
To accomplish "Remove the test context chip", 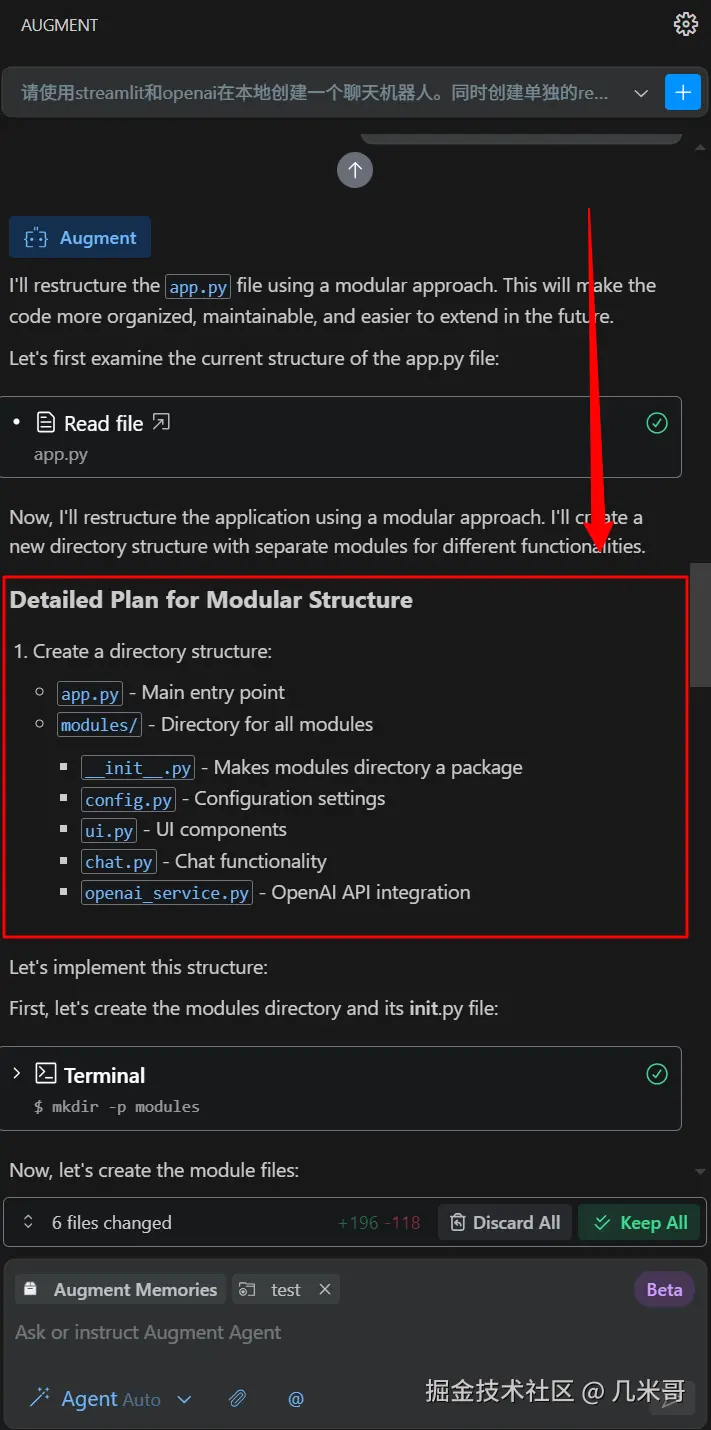I will (x=325, y=1289).
